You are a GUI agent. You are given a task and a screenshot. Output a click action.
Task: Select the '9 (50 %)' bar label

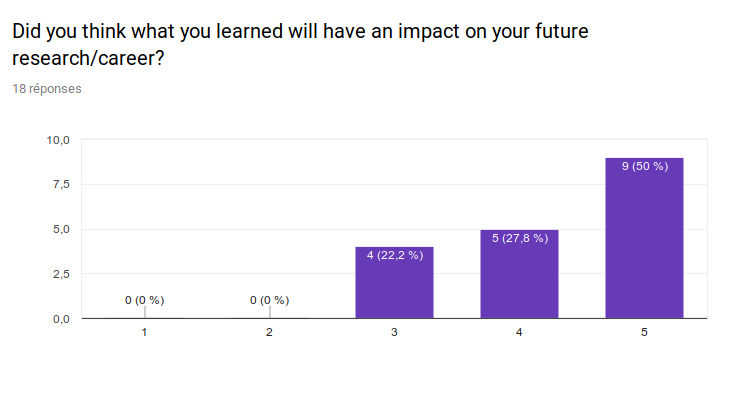tap(645, 166)
